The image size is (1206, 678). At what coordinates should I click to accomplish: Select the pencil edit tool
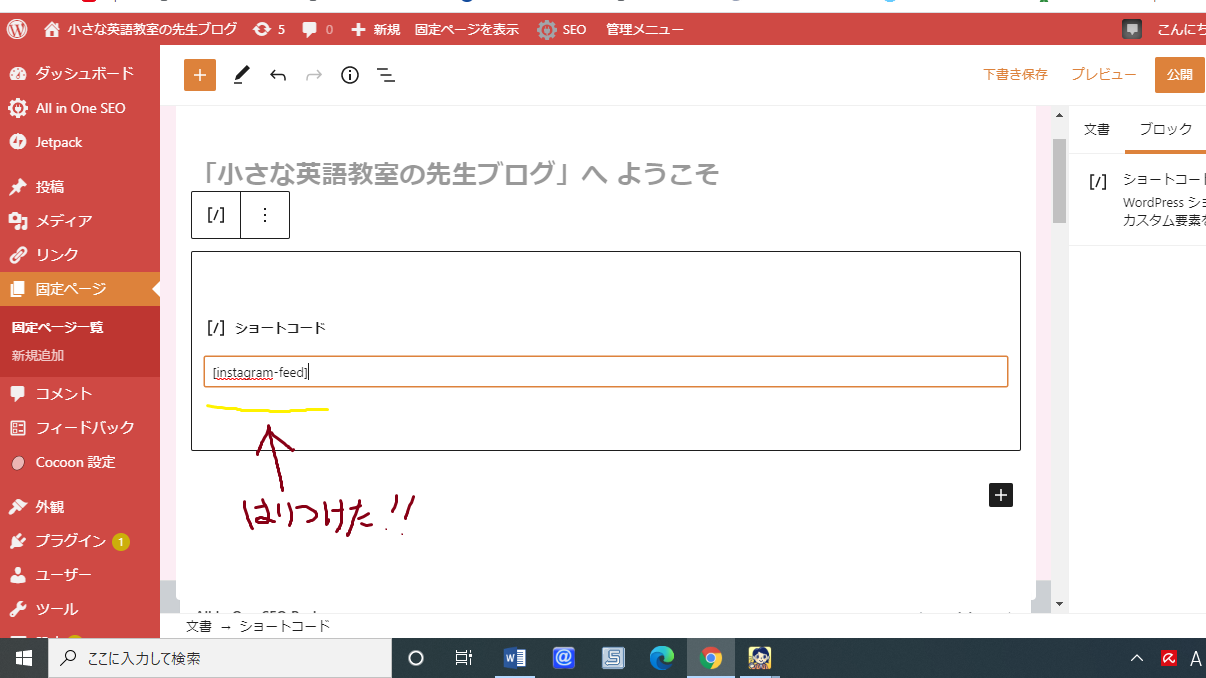click(241, 75)
